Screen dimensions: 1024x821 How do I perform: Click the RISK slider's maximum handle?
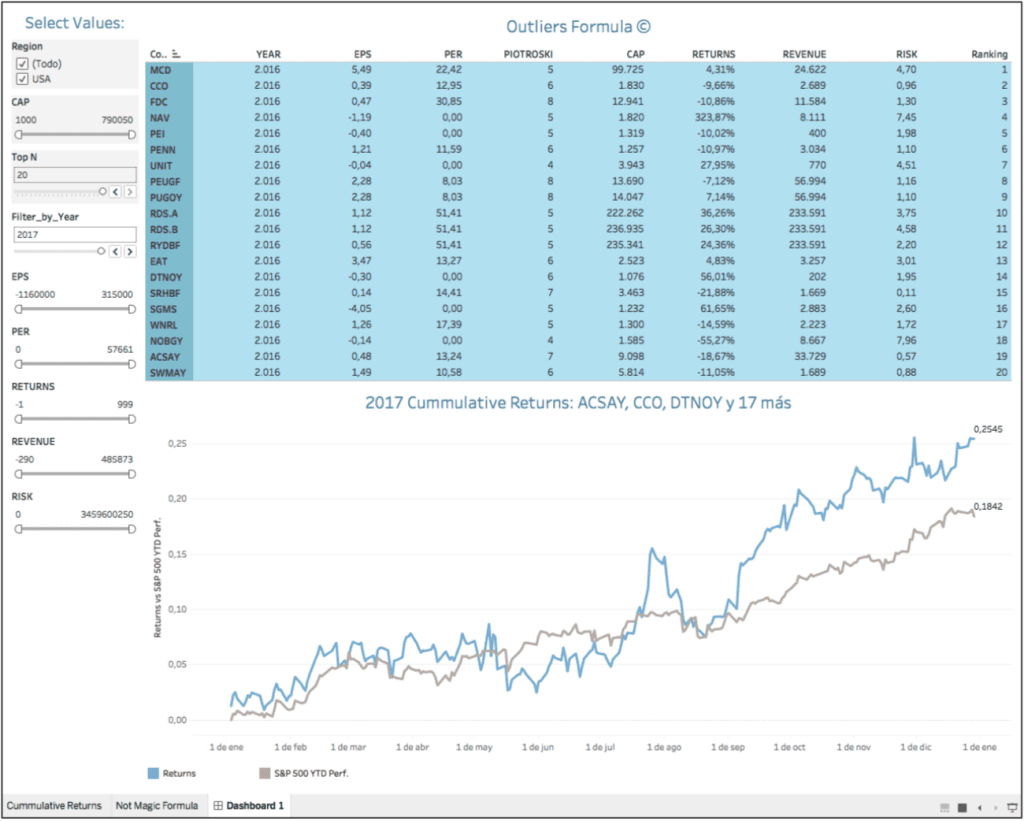pos(132,528)
